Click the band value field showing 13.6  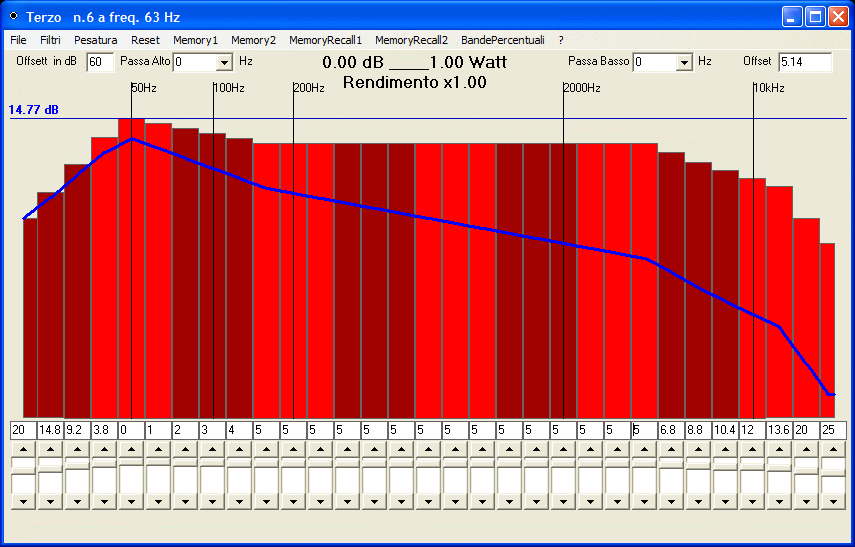pyautogui.click(x=779, y=430)
